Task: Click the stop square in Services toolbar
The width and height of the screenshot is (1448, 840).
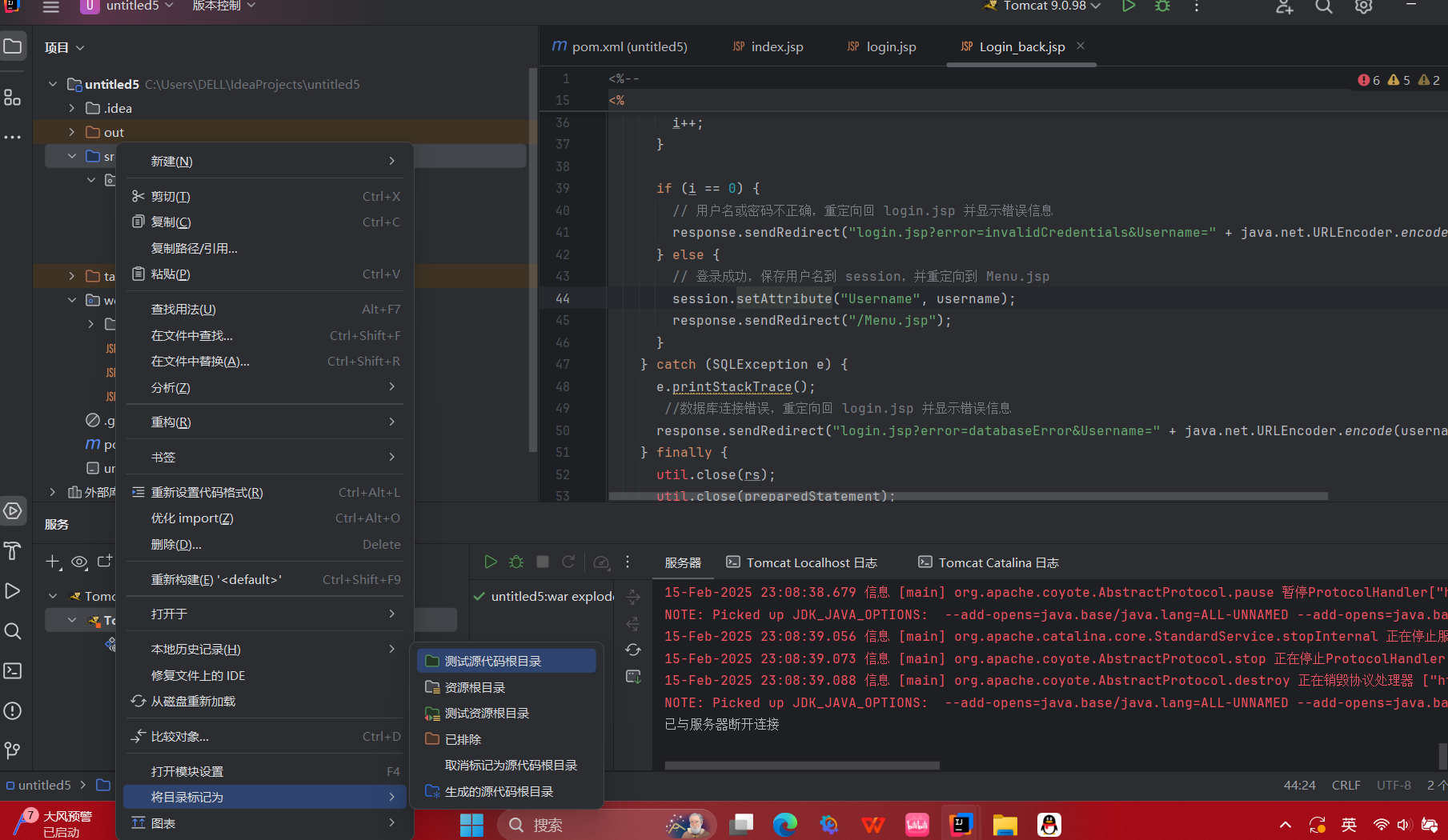Action: [543, 562]
